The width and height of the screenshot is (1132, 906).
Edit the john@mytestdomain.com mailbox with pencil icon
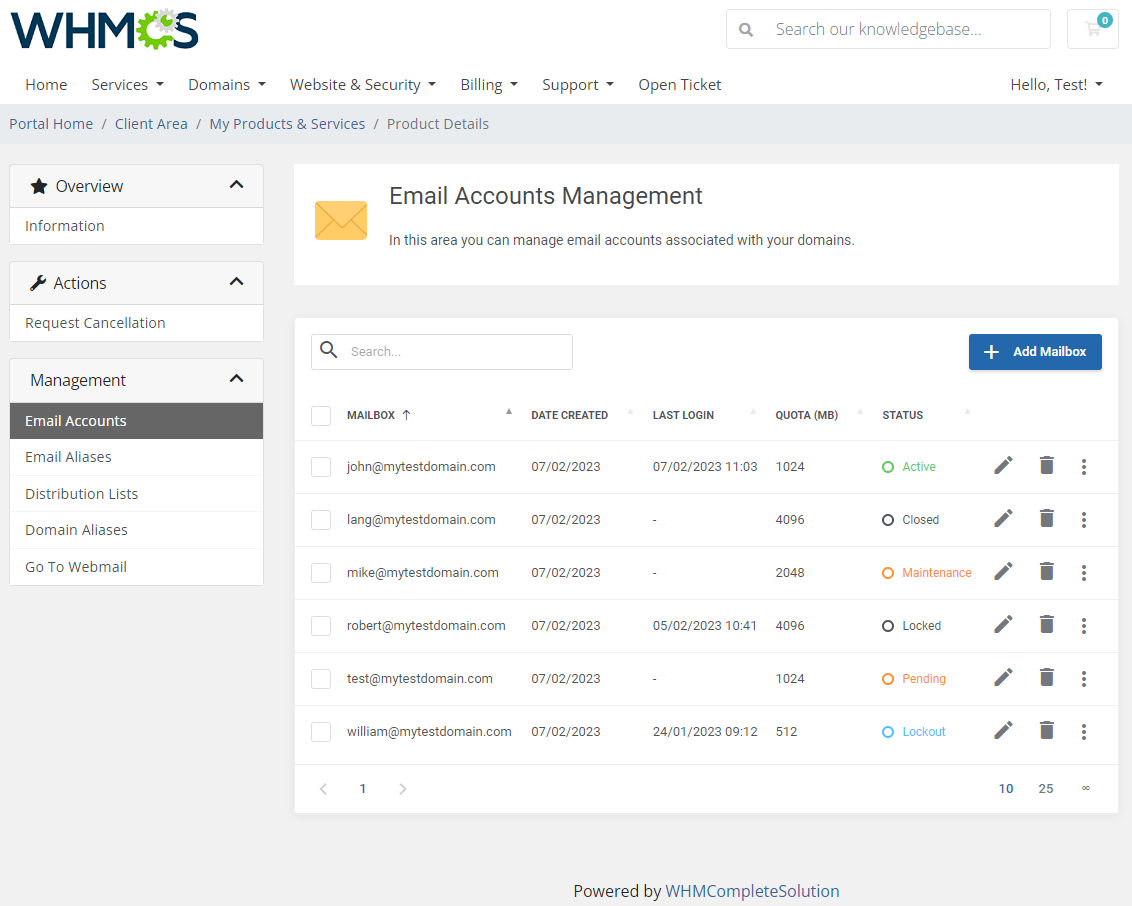click(1003, 466)
